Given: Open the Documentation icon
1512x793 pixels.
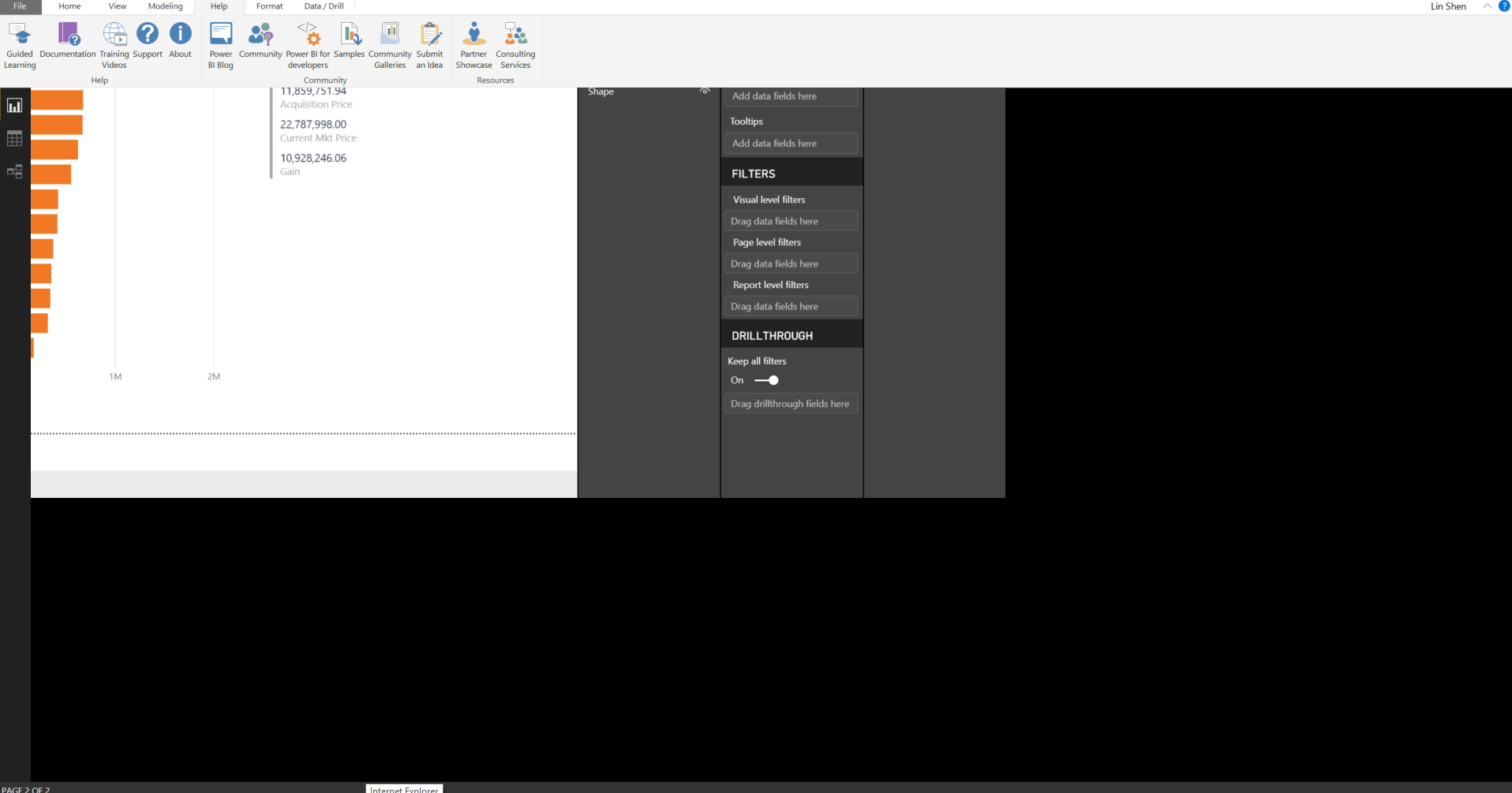Looking at the screenshot, I should coord(68,40).
